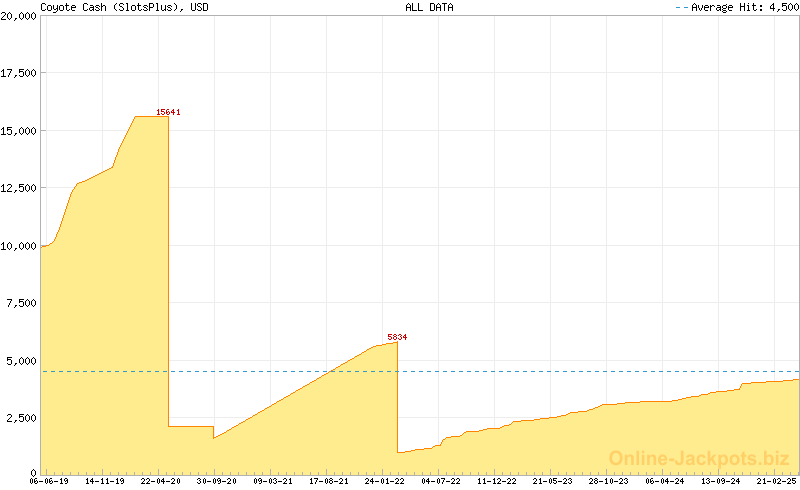The width and height of the screenshot is (800, 490).
Task: Click the 04-07-22 date tick label
Action: pyautogui.click(x=441, y=481)
